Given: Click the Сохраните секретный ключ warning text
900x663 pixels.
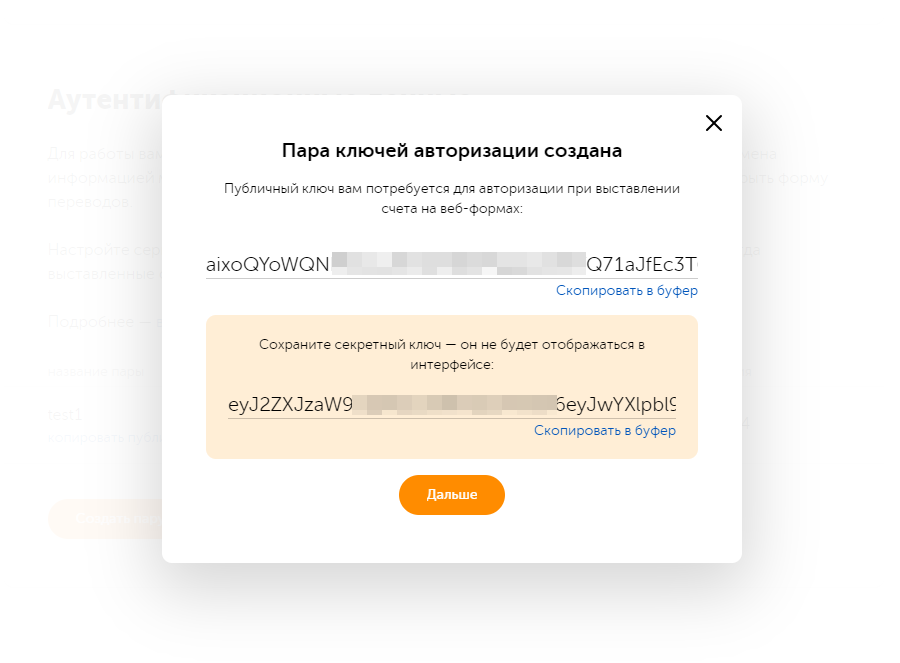Looking at the screenshot, I should pyautogui.click(x=452, y=355).
